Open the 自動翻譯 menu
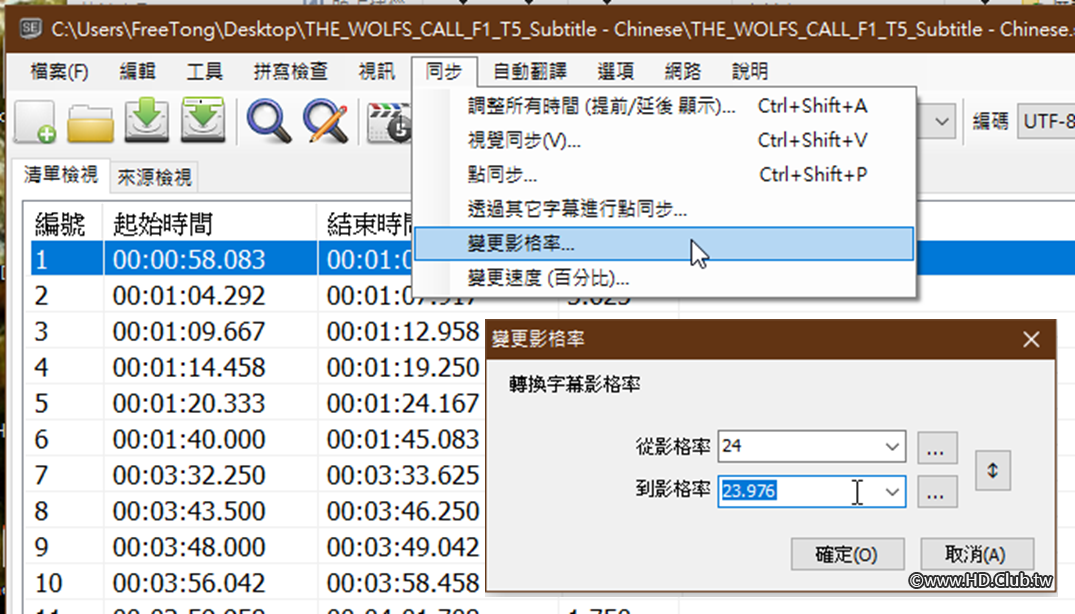 [530, 71]
